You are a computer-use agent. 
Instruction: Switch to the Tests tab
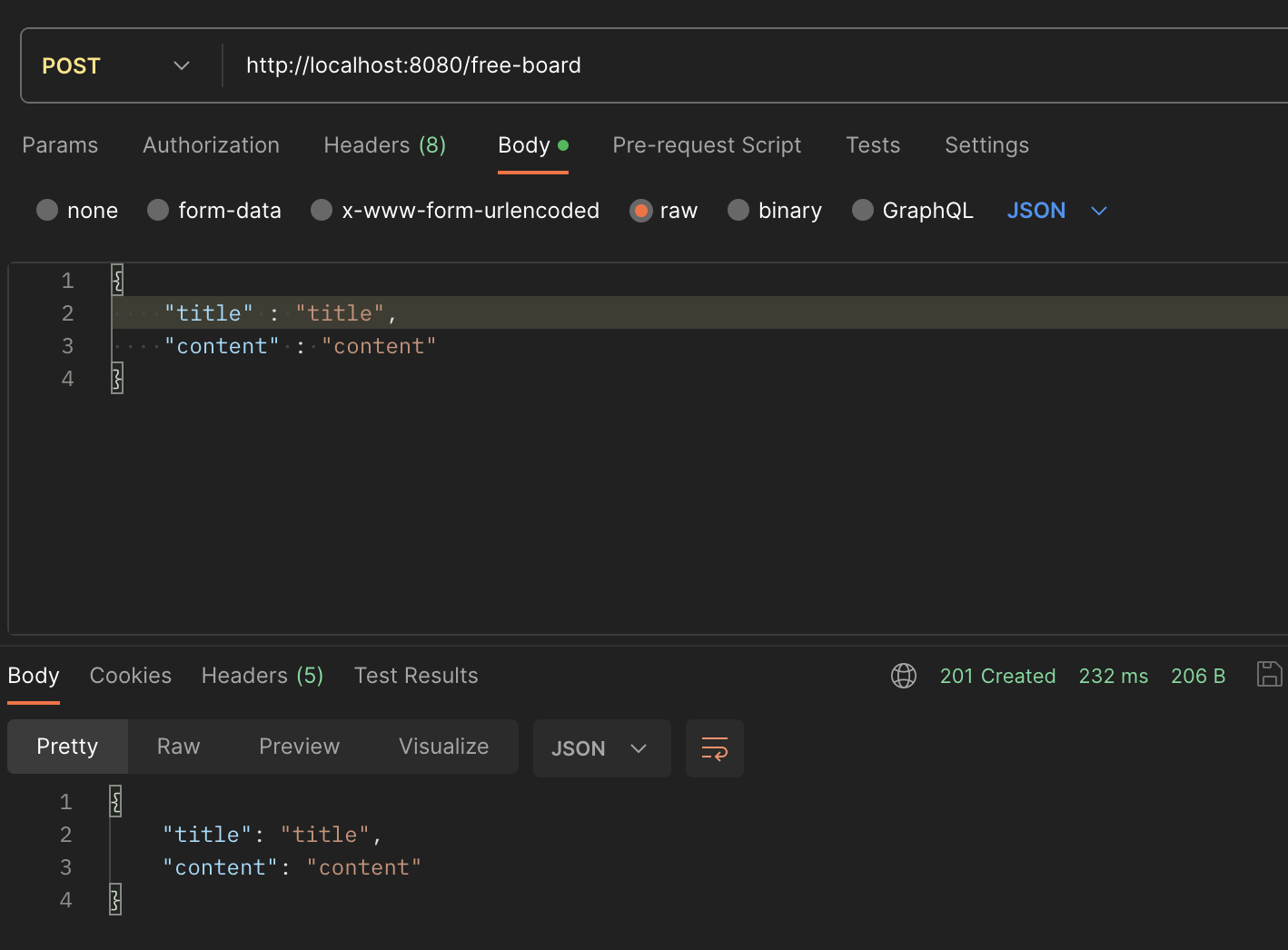873,145
